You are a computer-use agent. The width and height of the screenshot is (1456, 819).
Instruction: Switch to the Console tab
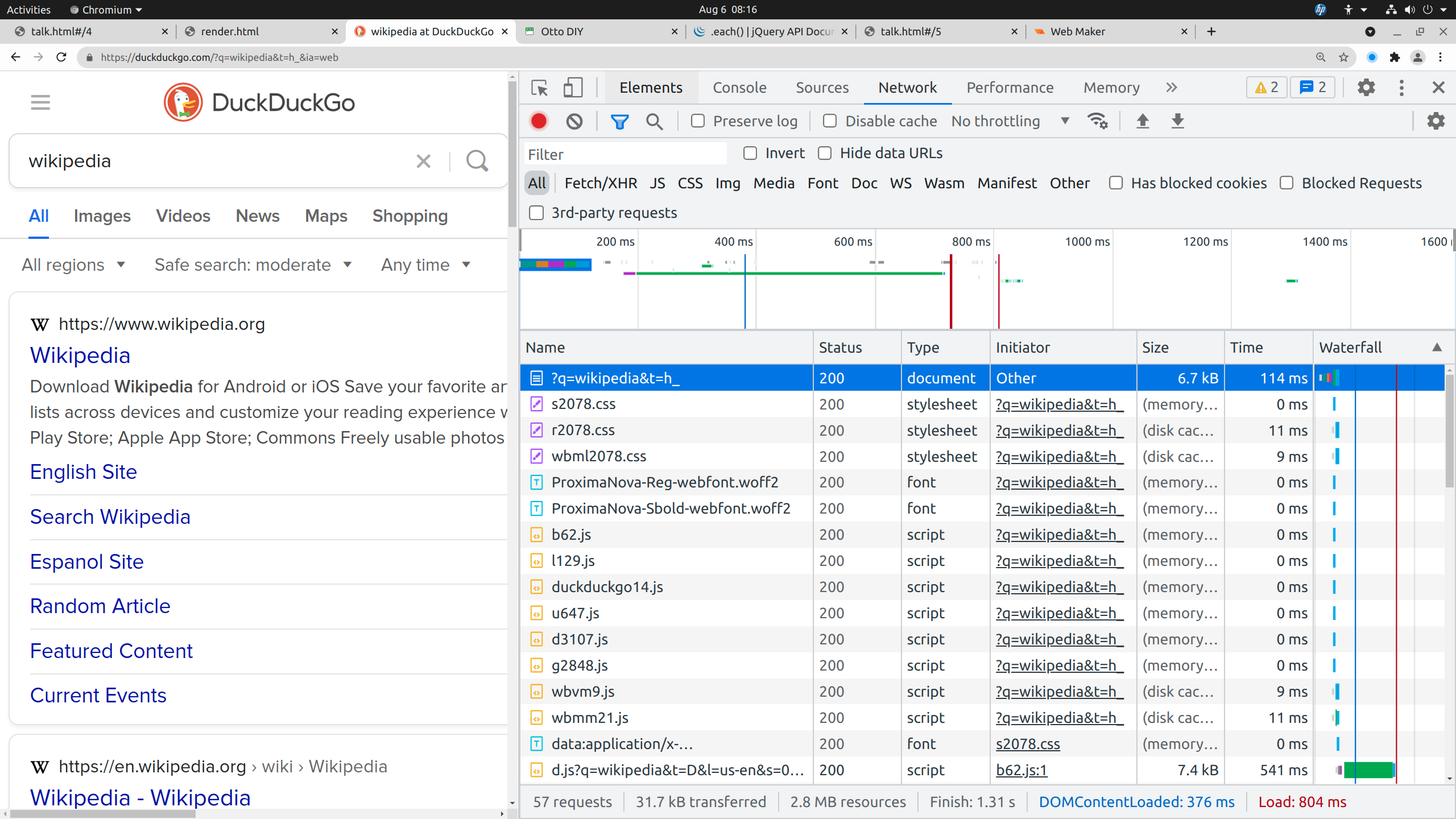pos(739,88)
